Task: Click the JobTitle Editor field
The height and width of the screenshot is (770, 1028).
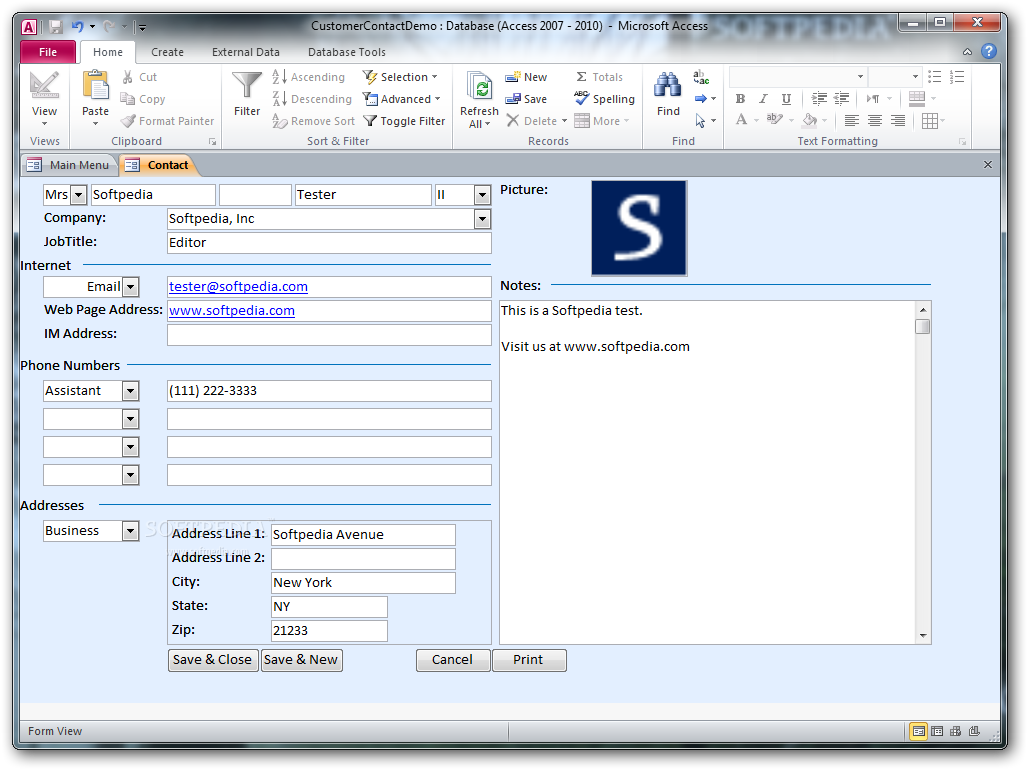Action: tap(329, 243)
